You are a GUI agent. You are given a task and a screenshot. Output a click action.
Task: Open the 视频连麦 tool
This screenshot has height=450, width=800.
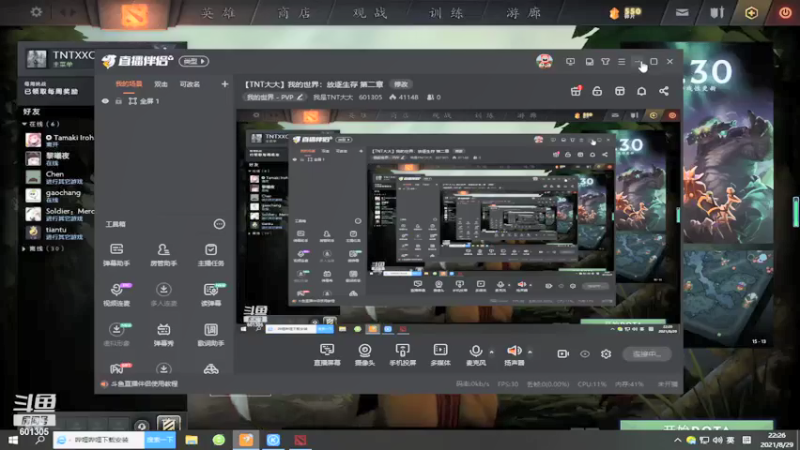(116, 294)
